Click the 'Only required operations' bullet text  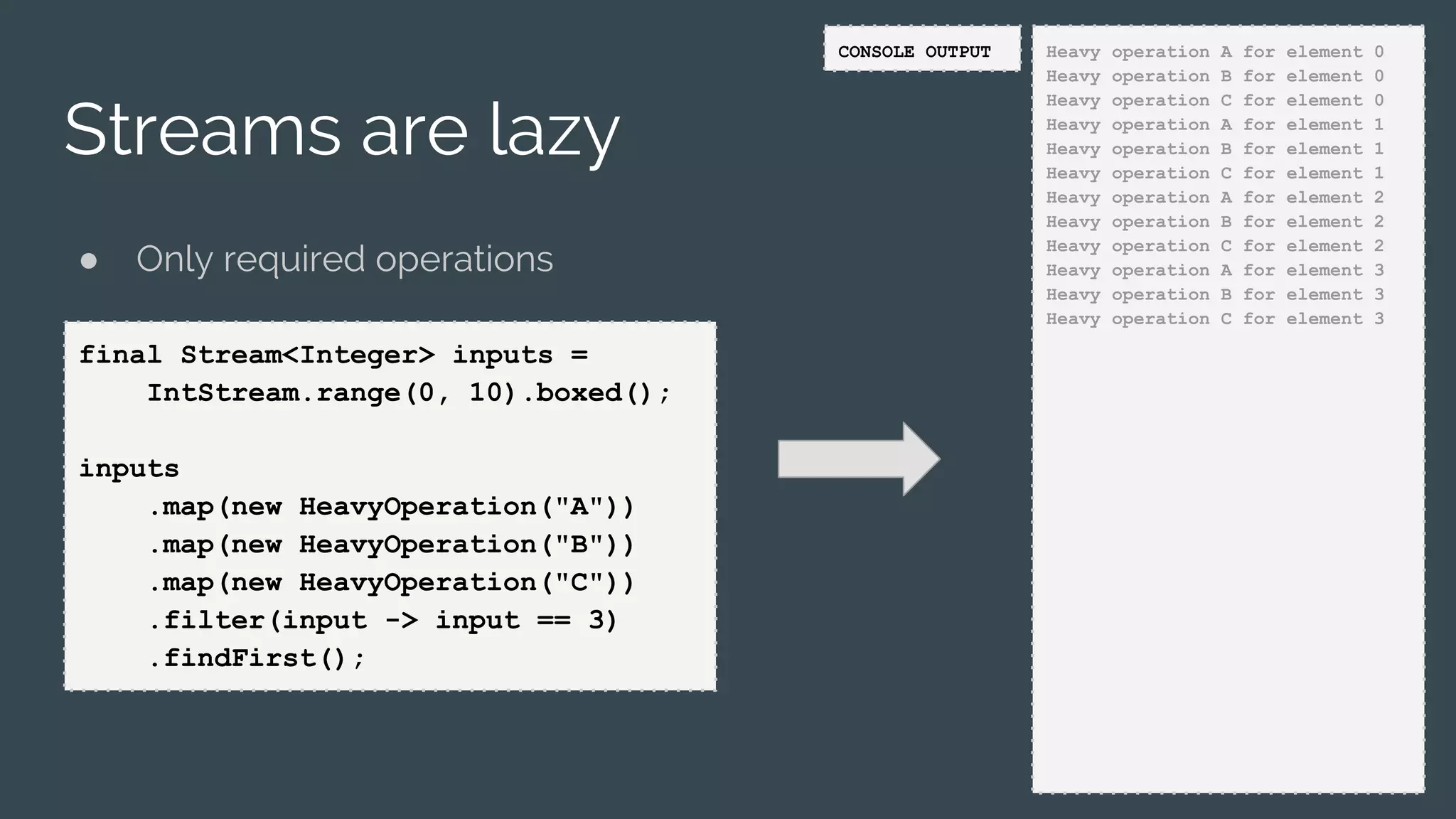345,259
